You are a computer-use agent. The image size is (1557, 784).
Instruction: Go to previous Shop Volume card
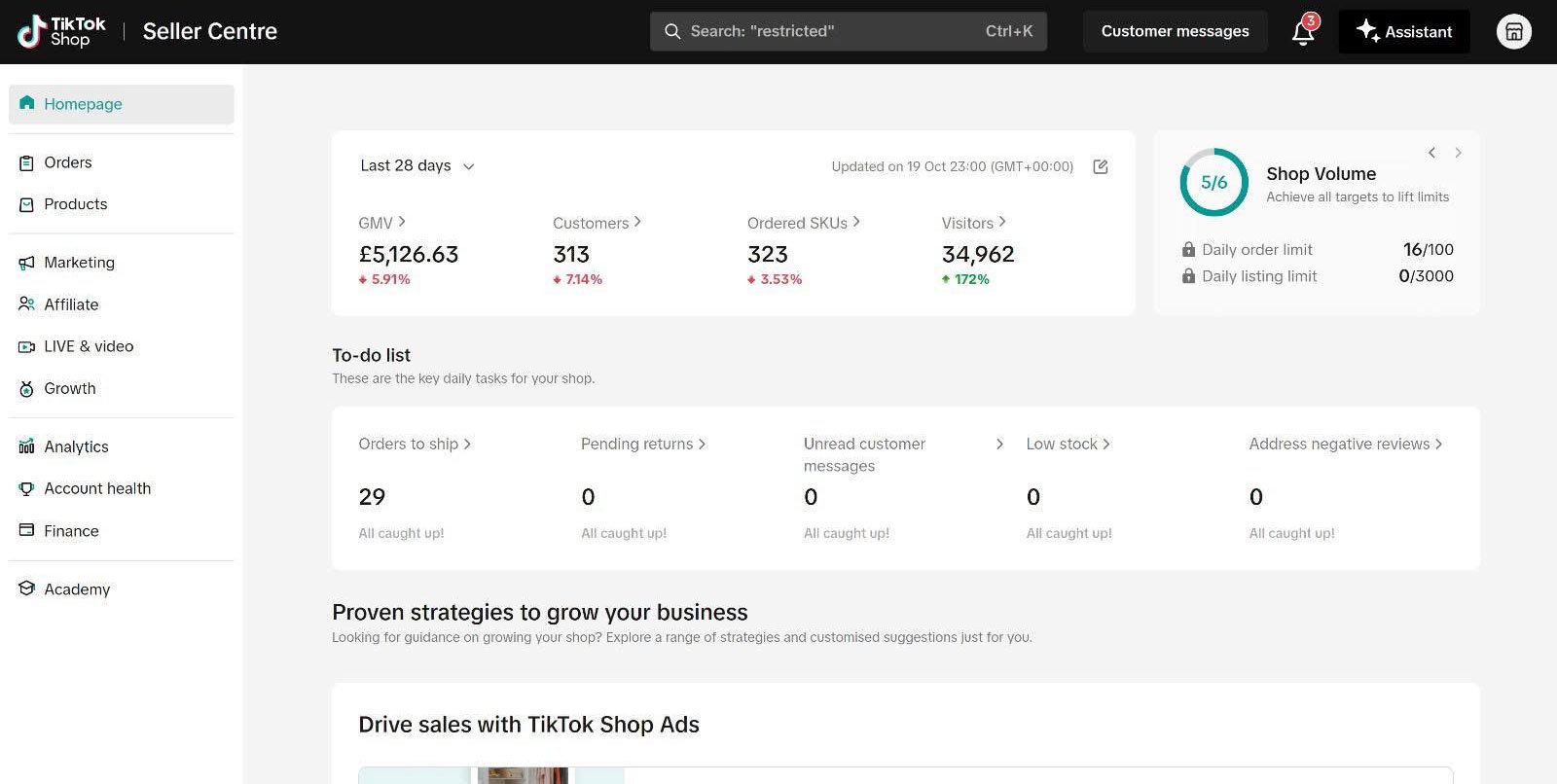pos(1431,153)
